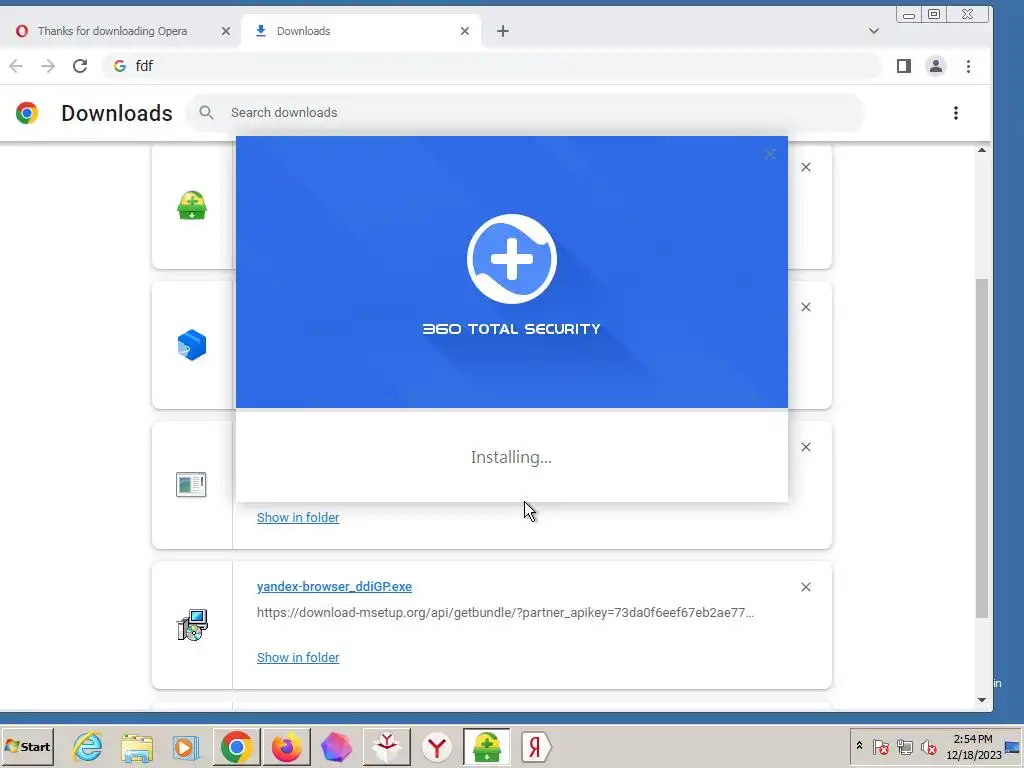Remove the first download from list
Screen dimensions: 1024x768
806,167
